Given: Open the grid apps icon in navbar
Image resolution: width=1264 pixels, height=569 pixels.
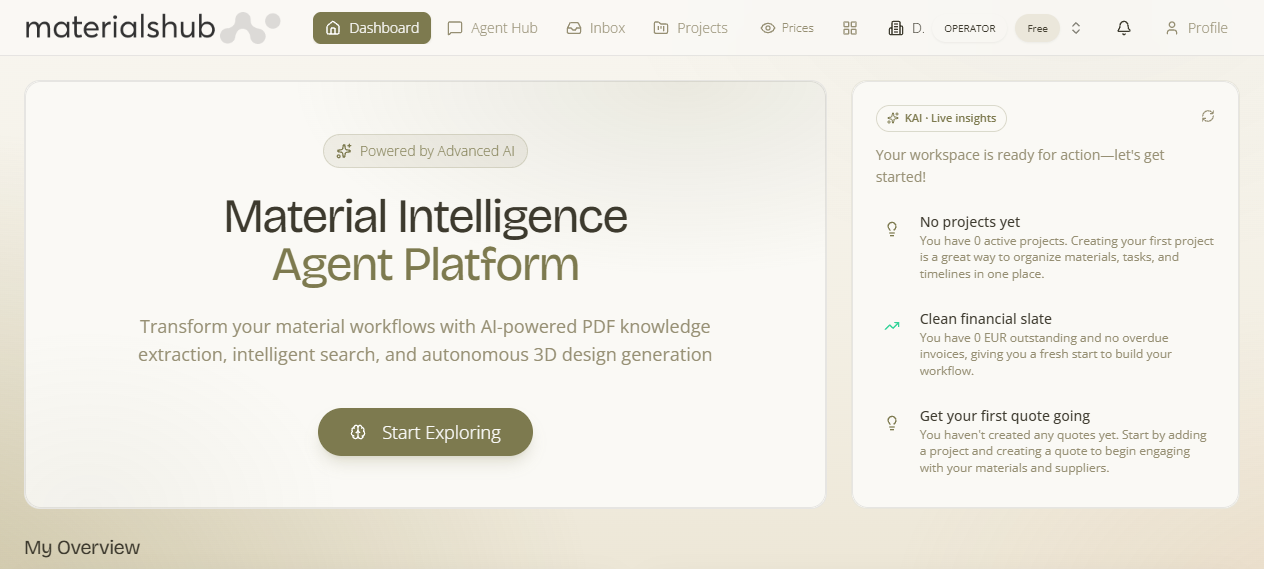Looking at the screenshot, I should pos(850,28).
